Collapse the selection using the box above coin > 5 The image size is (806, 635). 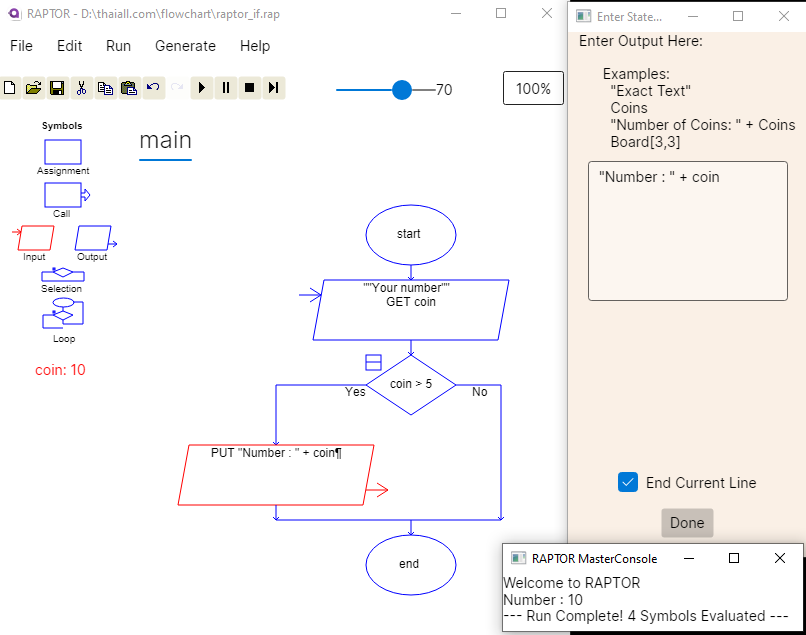(373, 362)
